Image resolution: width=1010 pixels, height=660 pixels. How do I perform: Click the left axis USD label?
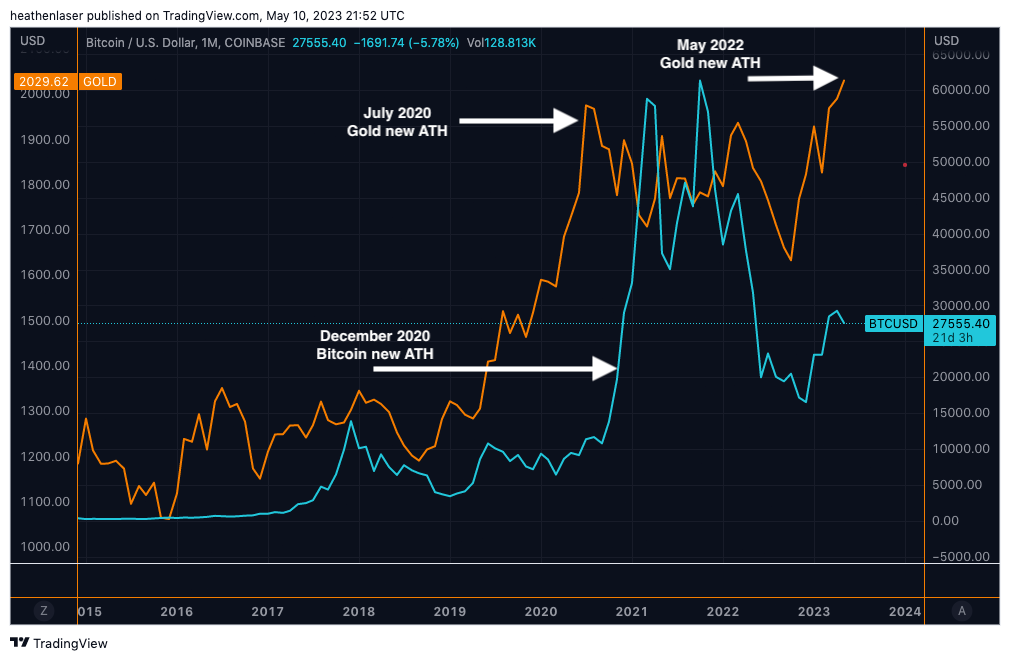tap(32, 41)
